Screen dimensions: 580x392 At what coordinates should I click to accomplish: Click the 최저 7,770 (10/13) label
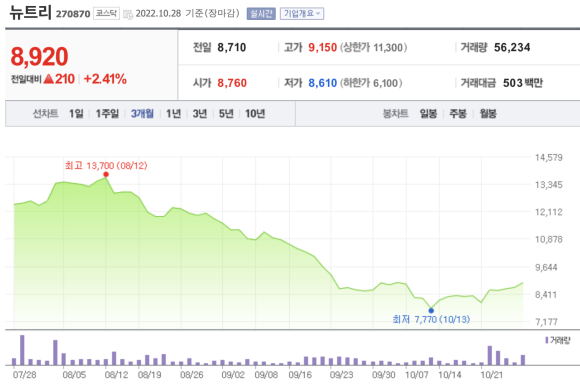431,319
